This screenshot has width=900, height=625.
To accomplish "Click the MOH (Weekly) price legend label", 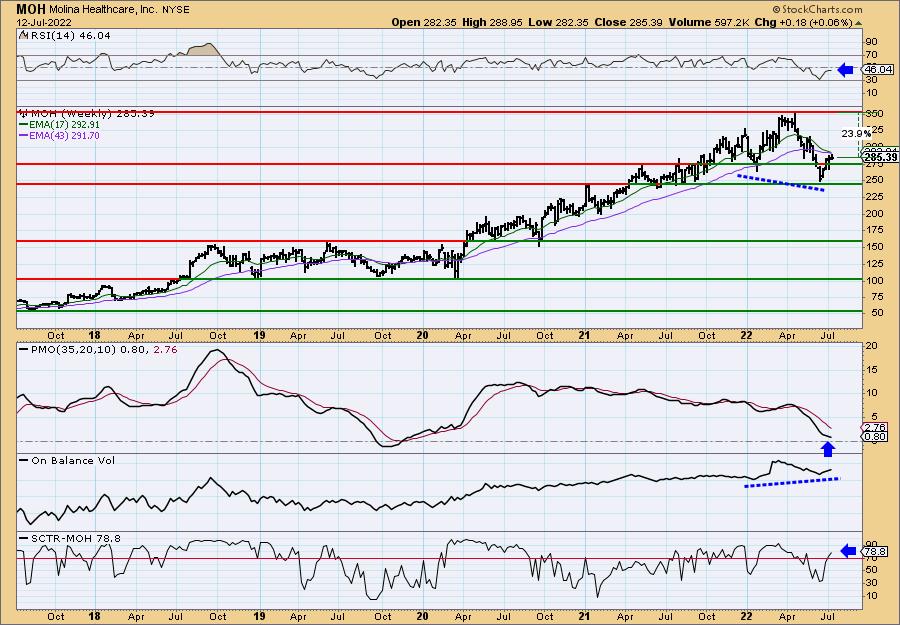I will point(92,114).
